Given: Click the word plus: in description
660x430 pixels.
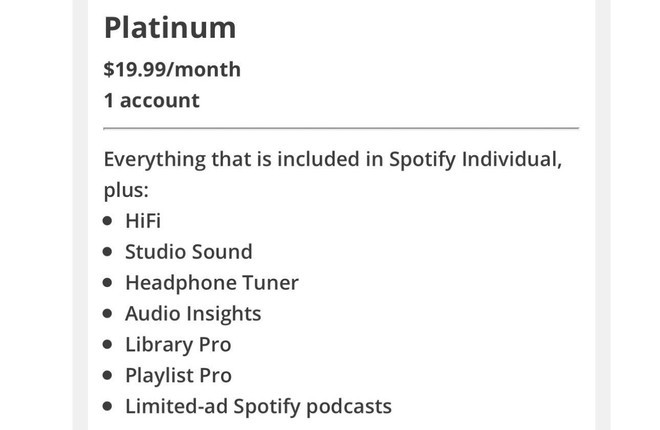Looking at the screenshot, I should (x=126, y=190).
